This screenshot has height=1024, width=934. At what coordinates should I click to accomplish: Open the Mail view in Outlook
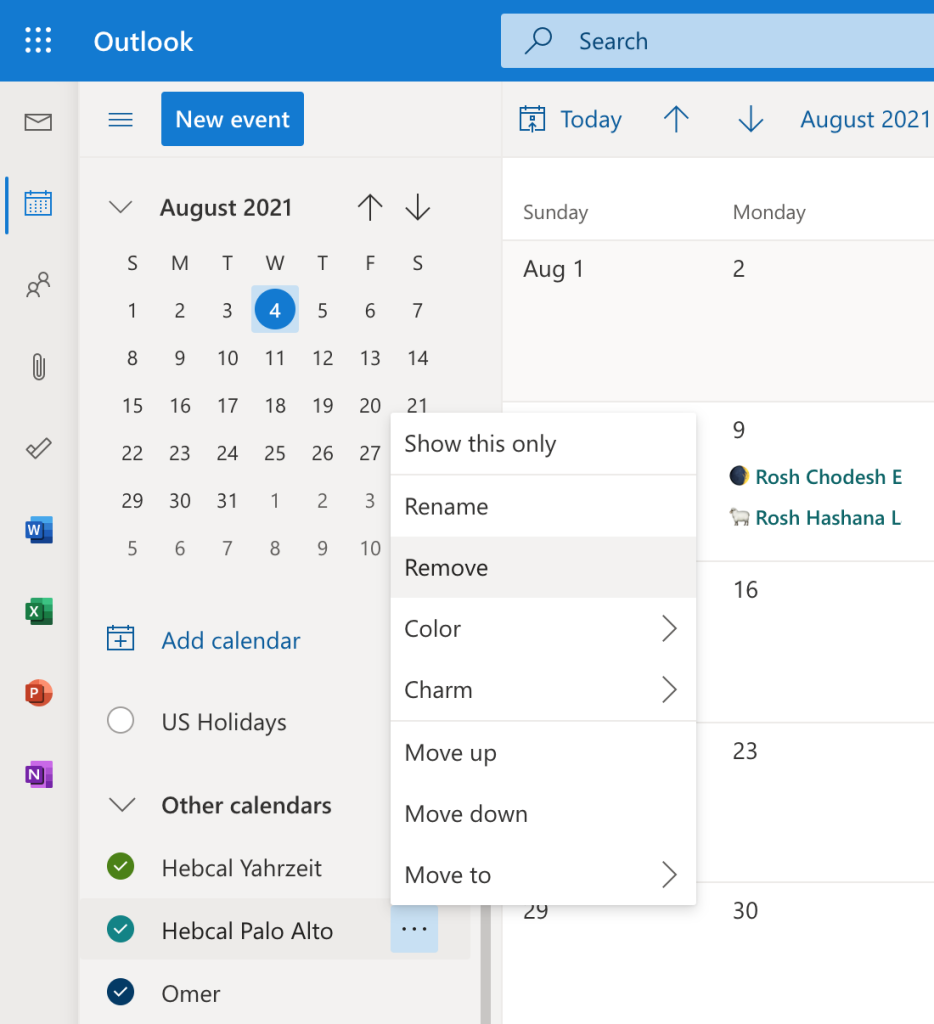[x=38, y=122]
